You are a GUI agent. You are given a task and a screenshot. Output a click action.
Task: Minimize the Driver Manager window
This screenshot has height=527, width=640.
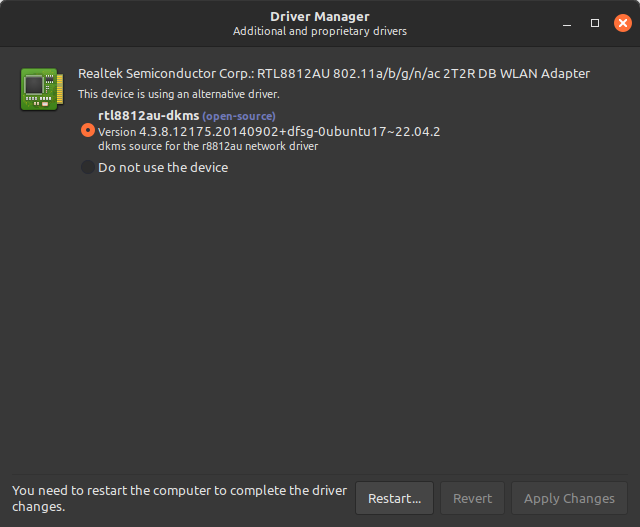pyautogui.click(x=568, y=22)
